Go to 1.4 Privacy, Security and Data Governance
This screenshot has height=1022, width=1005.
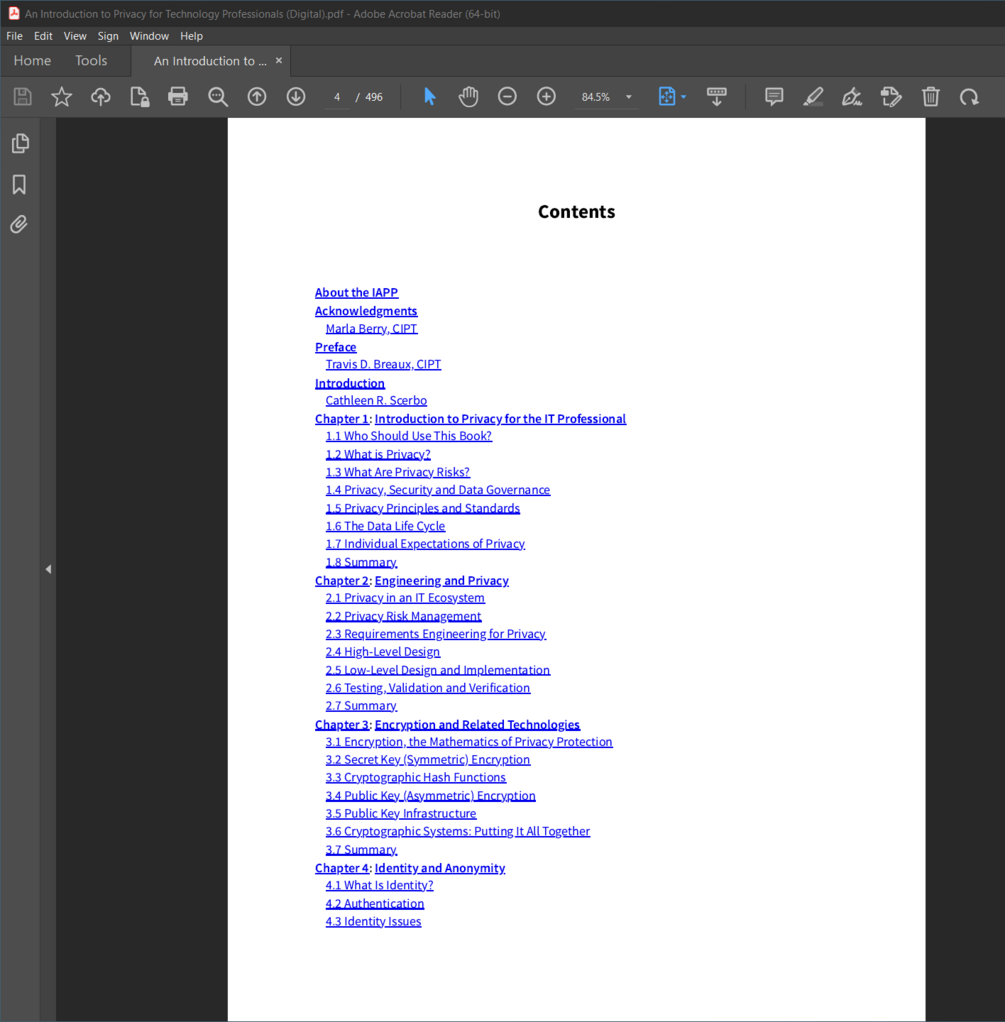click(x=438, y=489)
